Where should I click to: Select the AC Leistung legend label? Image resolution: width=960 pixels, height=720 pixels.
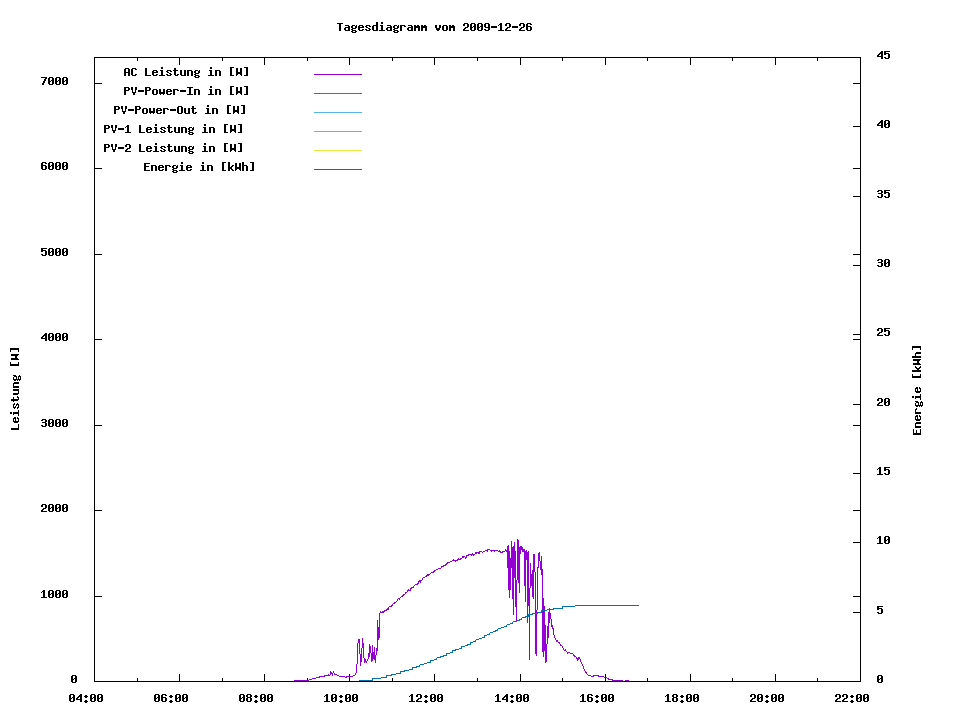pos(186,72)
